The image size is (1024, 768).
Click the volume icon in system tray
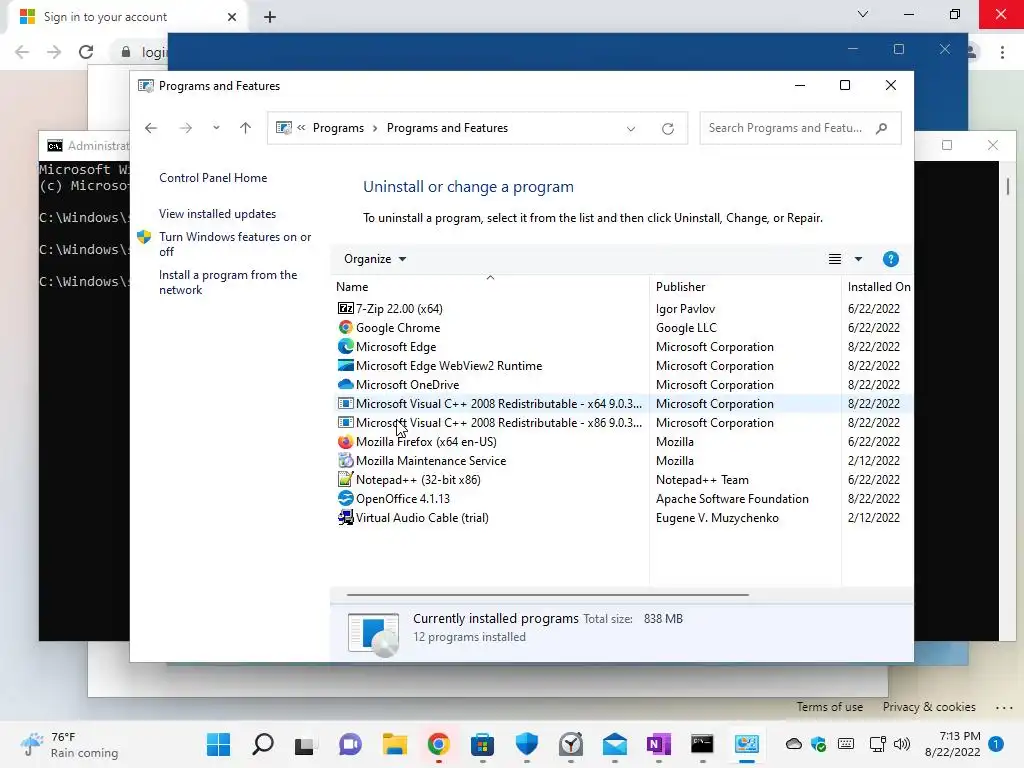point(902,744)
